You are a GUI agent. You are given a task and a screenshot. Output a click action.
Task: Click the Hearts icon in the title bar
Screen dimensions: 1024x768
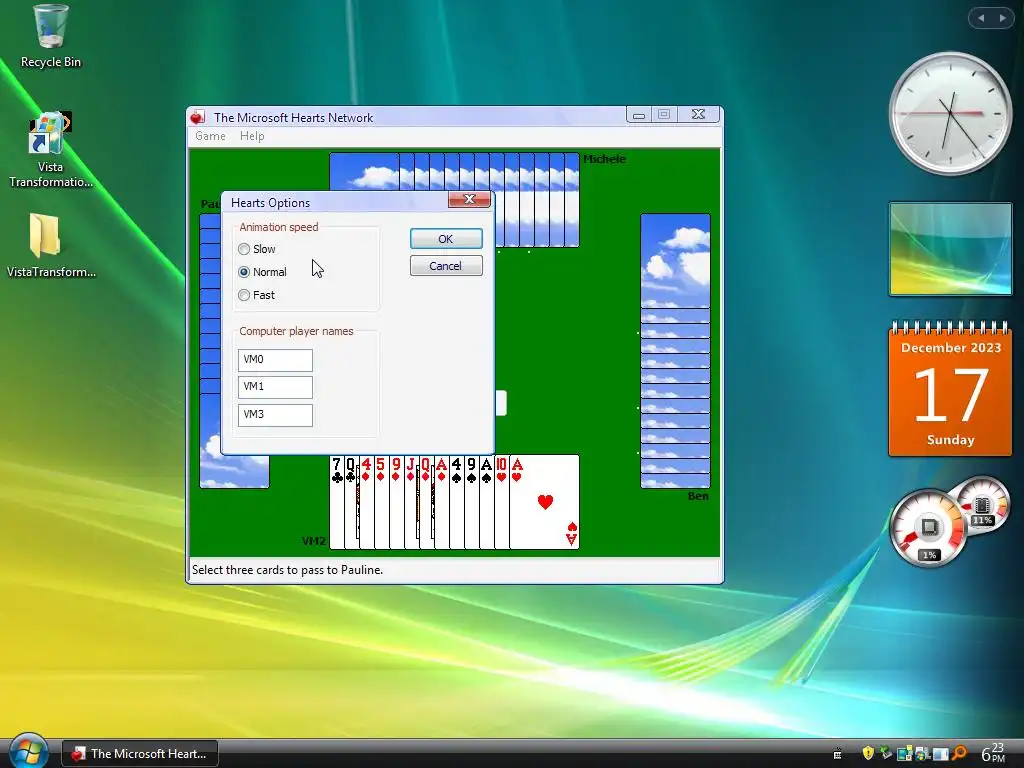coord(198,118)
